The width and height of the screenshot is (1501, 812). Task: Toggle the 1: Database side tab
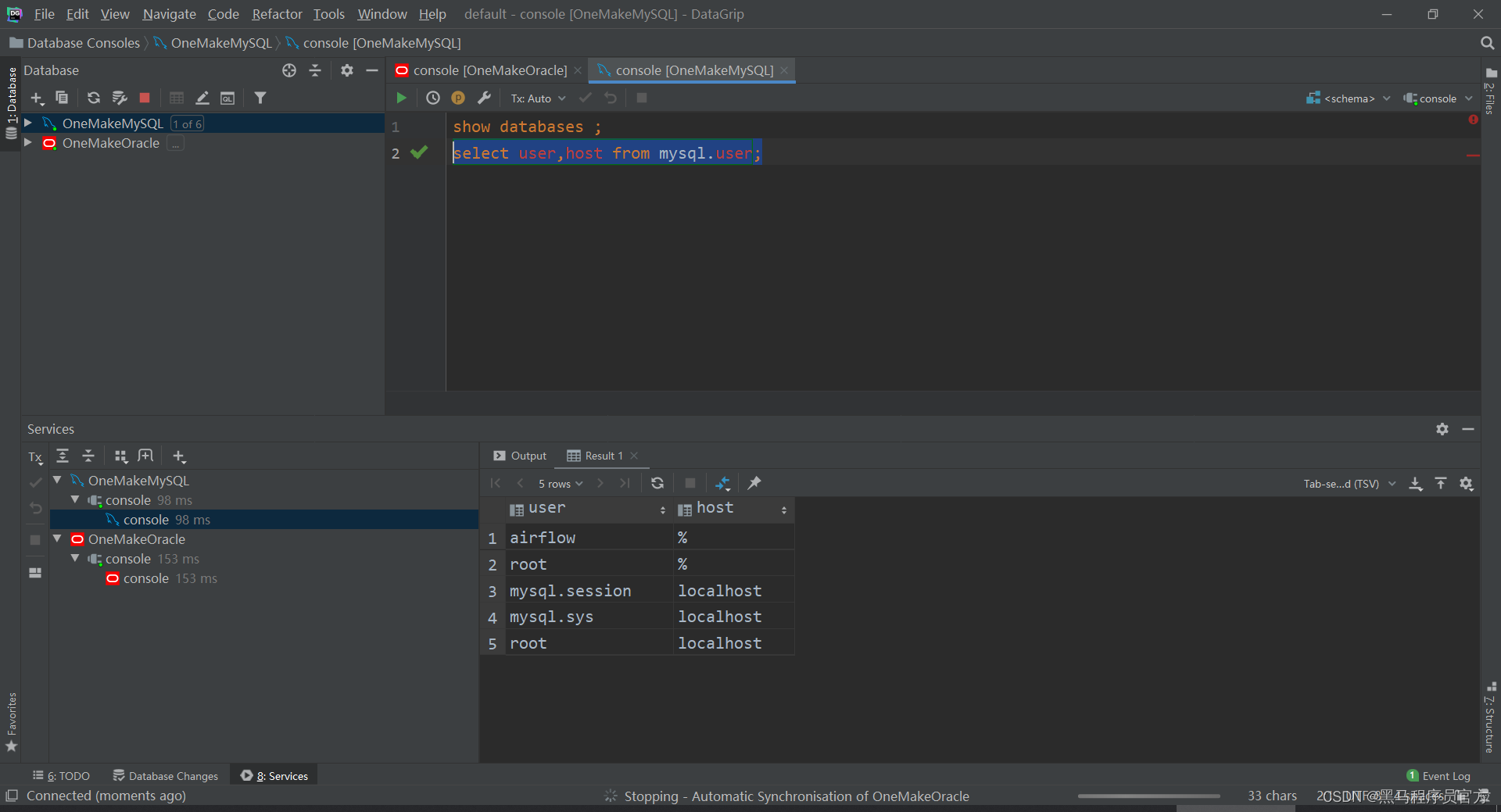click(x=11, y=102)
